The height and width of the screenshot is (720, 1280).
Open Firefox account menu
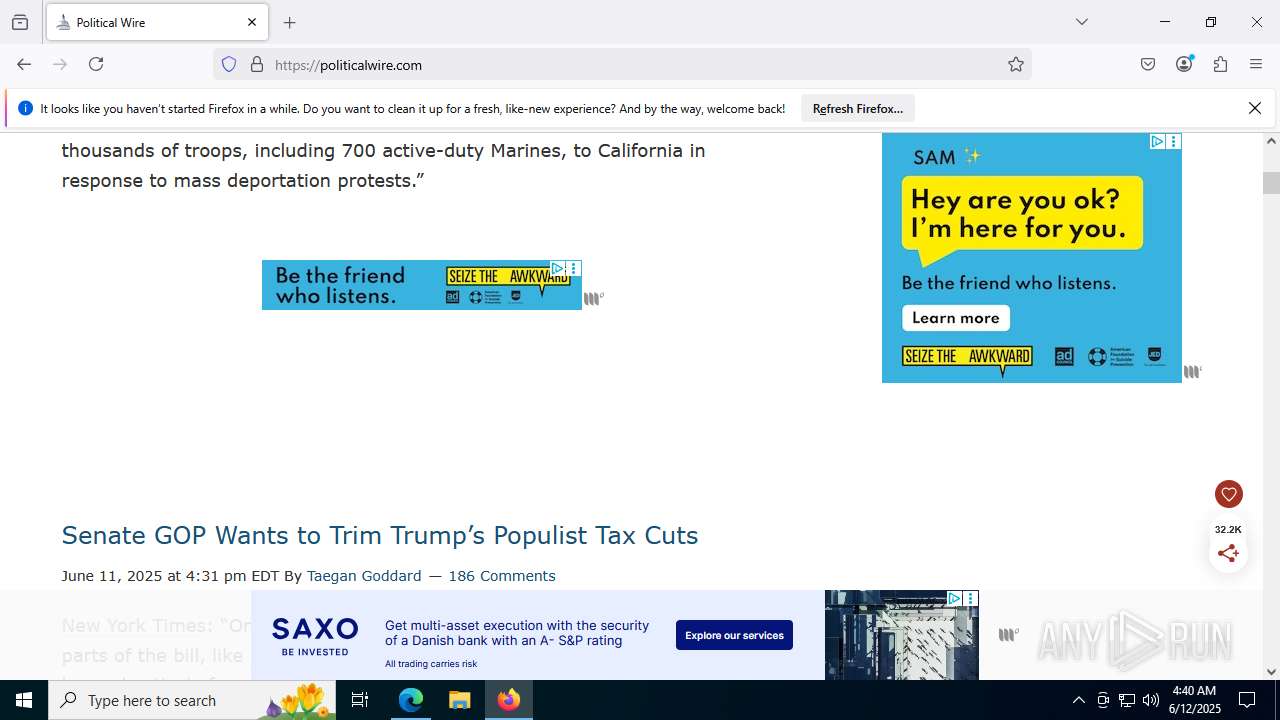[x=1184, y=64]
